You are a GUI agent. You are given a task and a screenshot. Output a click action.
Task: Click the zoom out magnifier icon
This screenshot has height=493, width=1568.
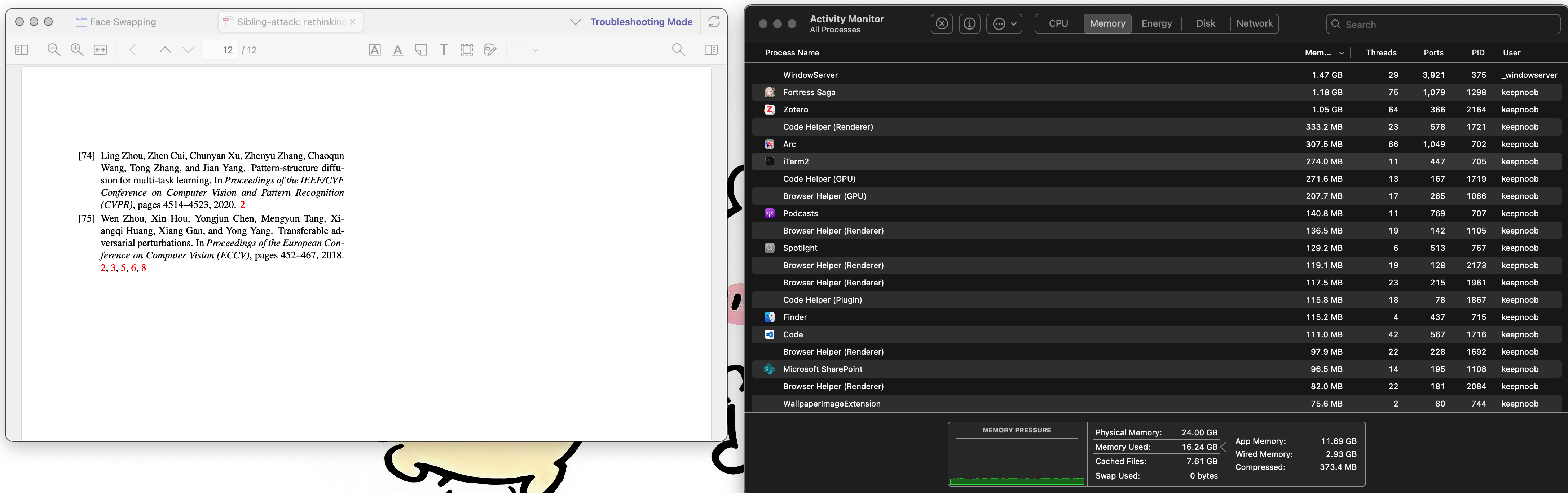coord(54,50)
